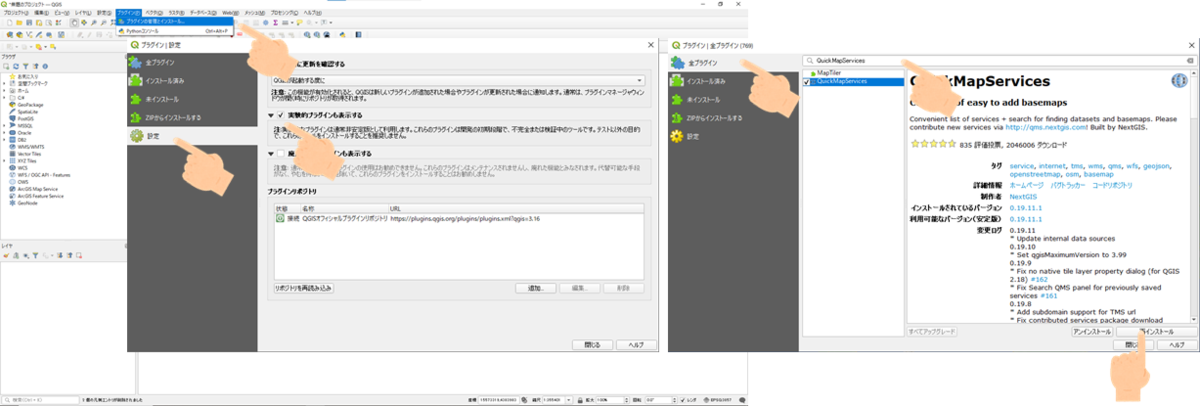Select 全プラグイン tab in right plugin dialog

[x=733, y=63]
